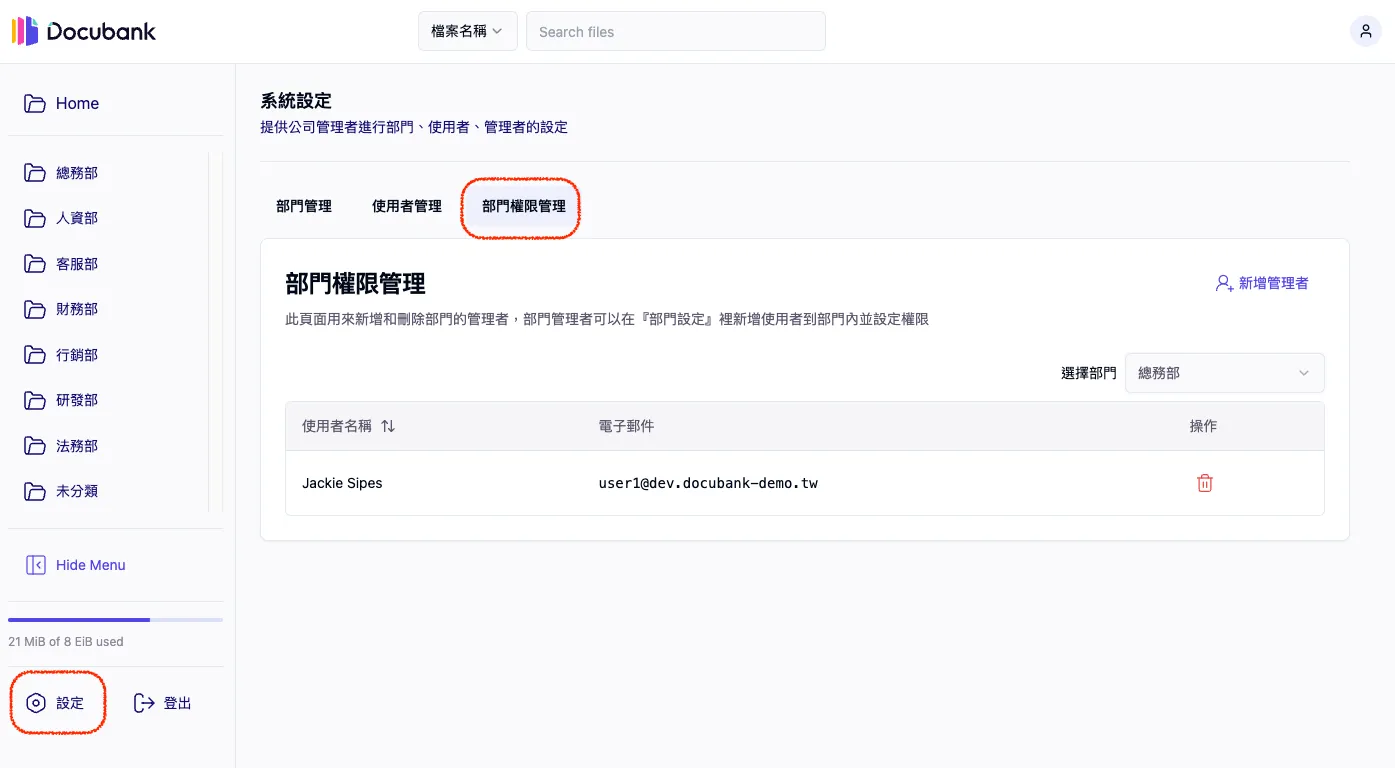Open the user account icon top right

click(x=1366, y=31)
